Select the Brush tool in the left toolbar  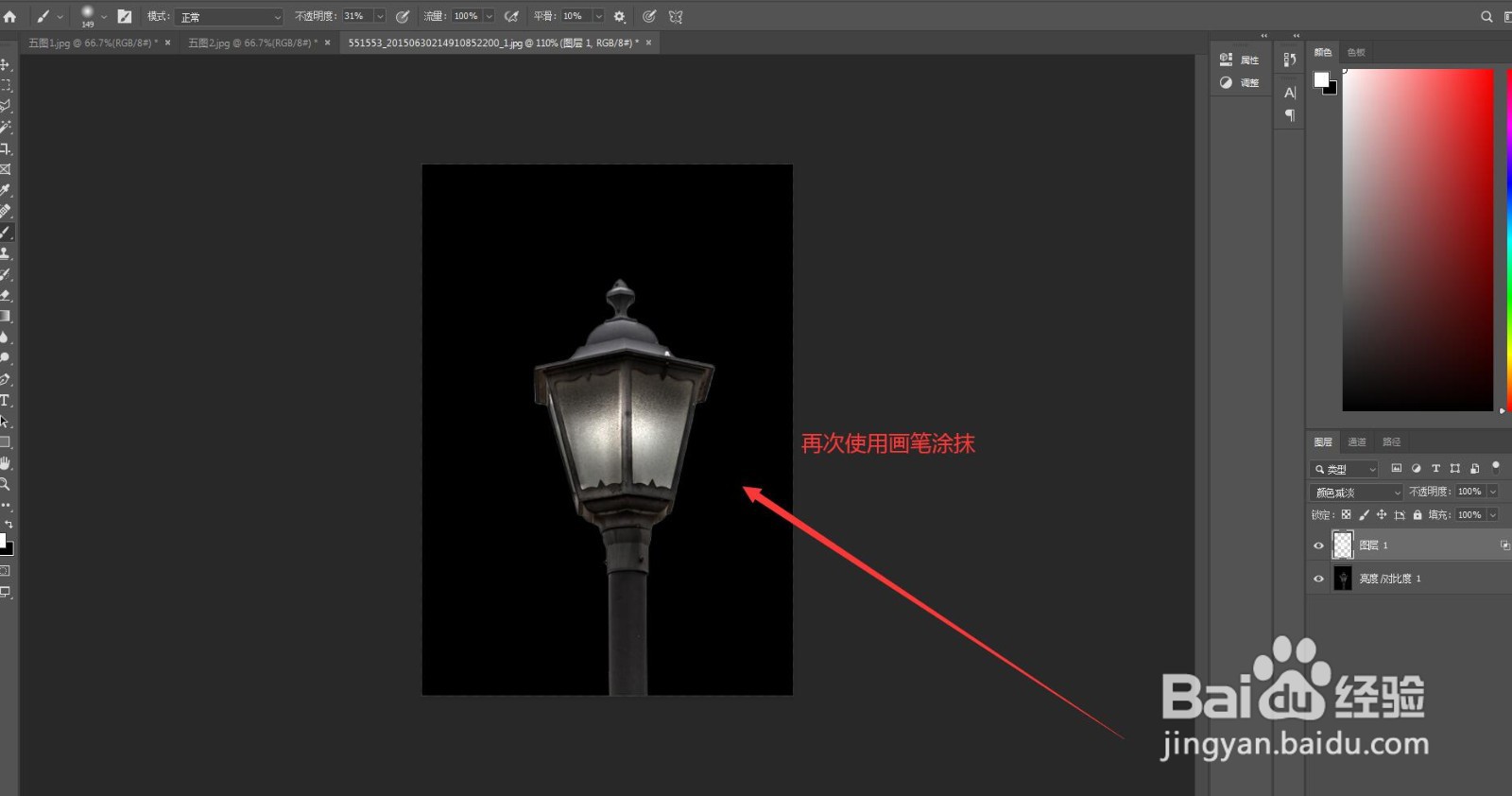(6, 233)
